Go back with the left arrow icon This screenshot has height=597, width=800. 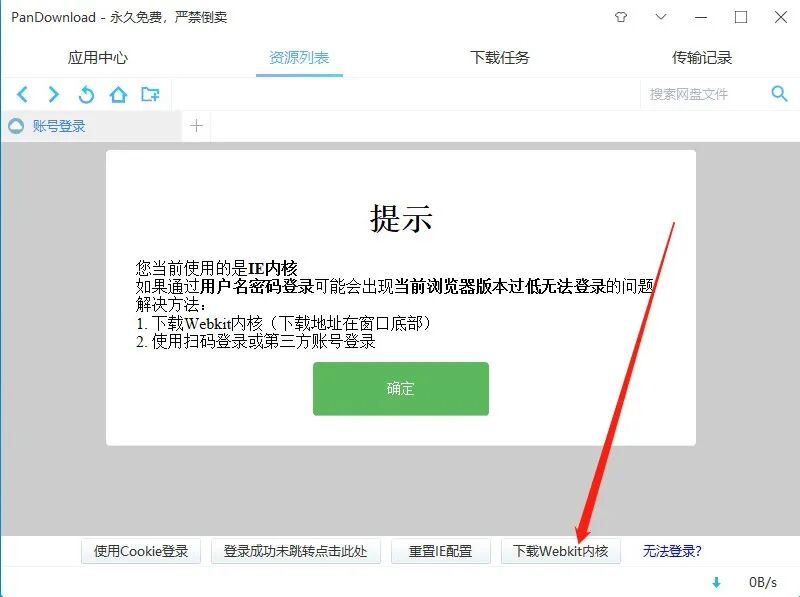pos(22,94)
